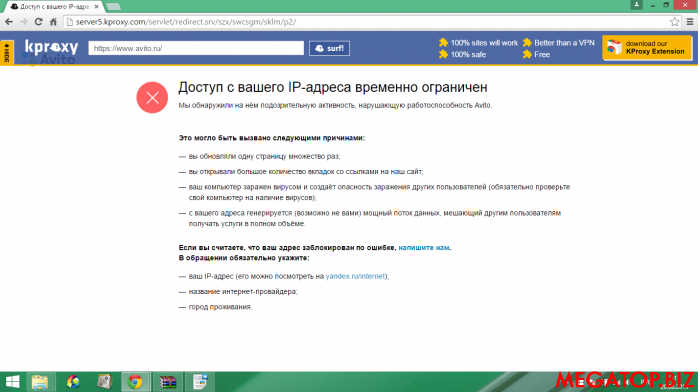This screenshot has width=700, height=392.
Task: Click the browser forward arrow
Action: 24,22
